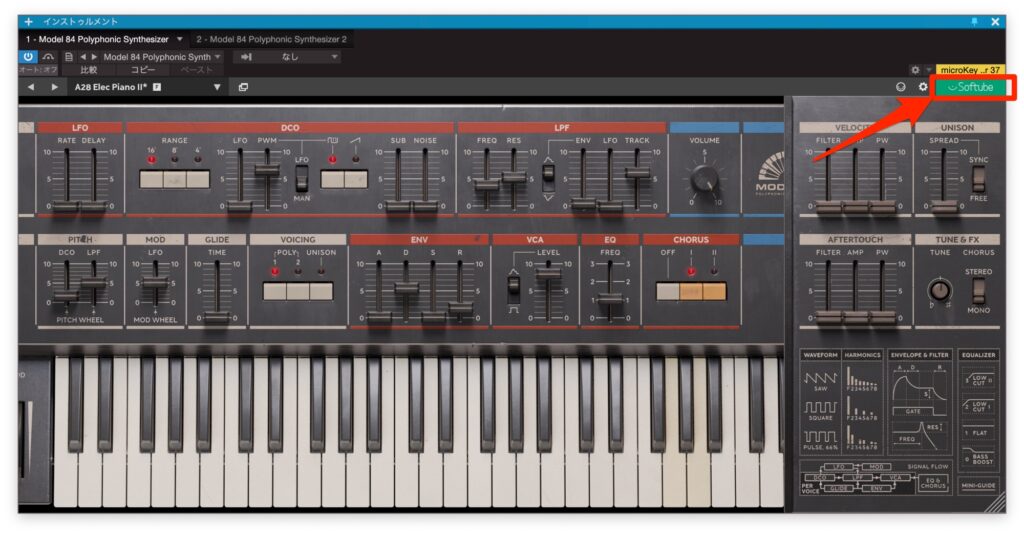1024x534 pixels.
Task: Click the round face icon left of gear
Action: pos(901,88)
